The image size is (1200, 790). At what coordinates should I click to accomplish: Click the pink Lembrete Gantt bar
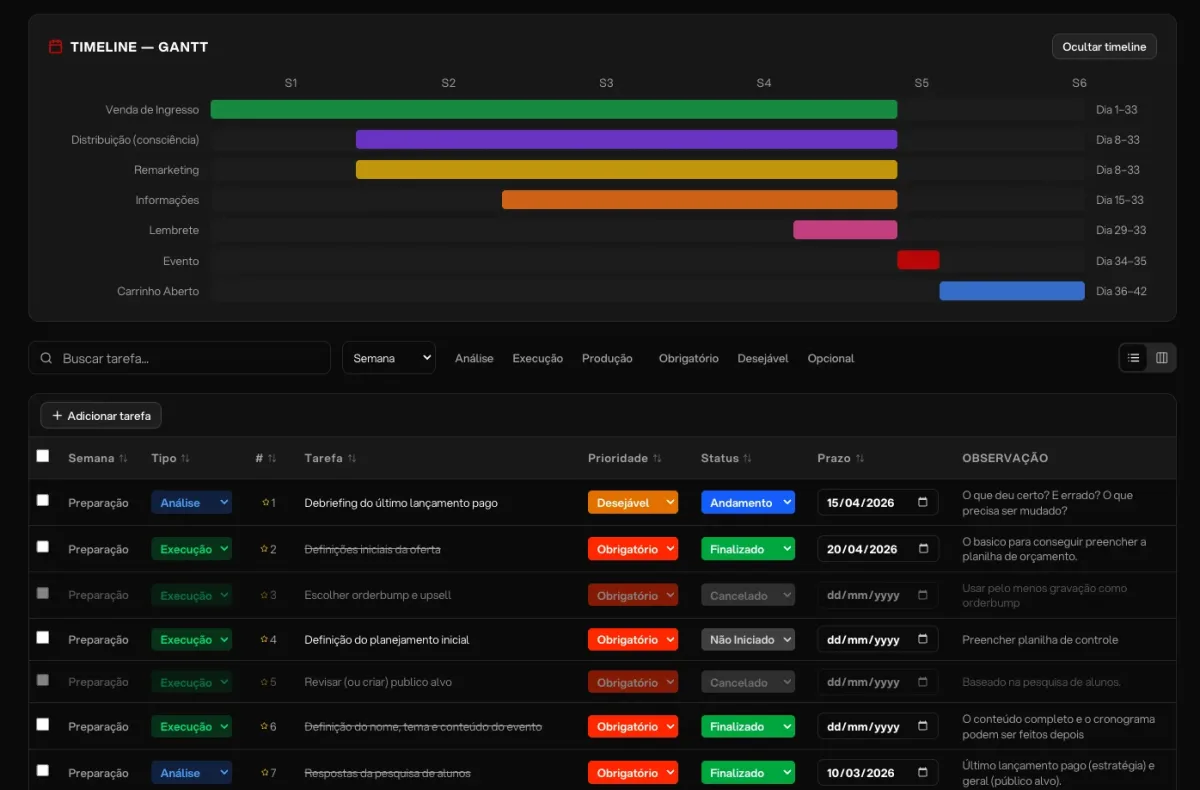(845, 230)
